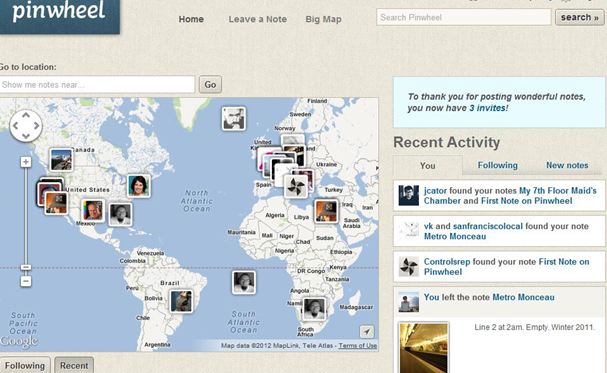Click Controlsrep's pinwheel avatar
The image size is (607, 373).
[409, 267]
